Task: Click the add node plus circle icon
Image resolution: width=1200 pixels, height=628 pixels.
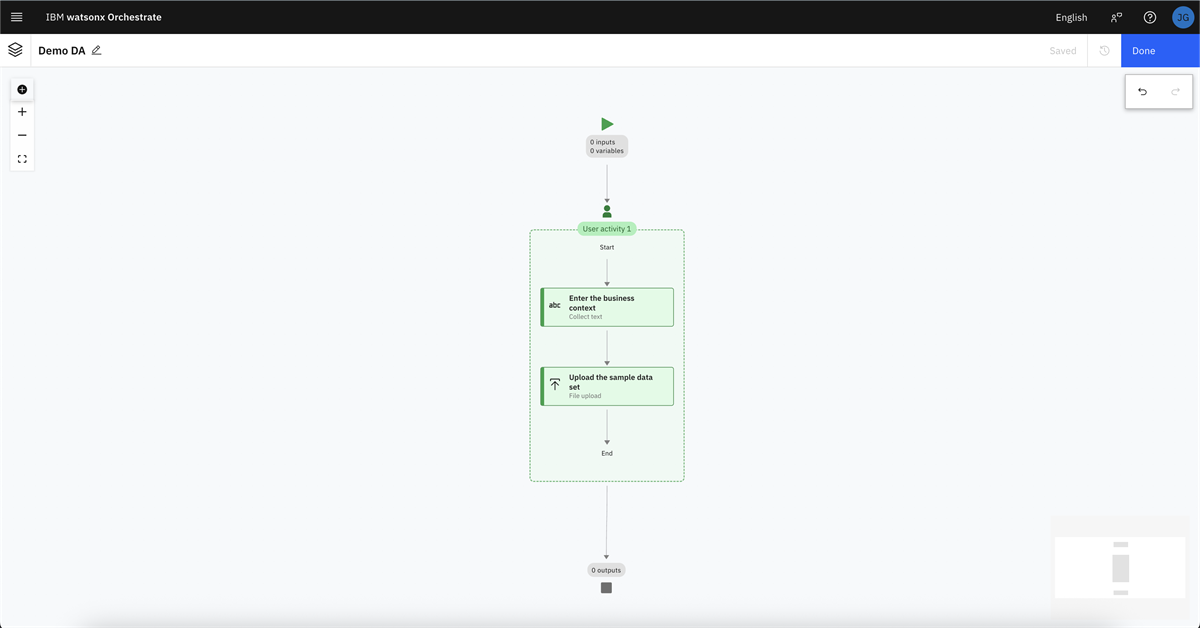Action: coord(22,90)
